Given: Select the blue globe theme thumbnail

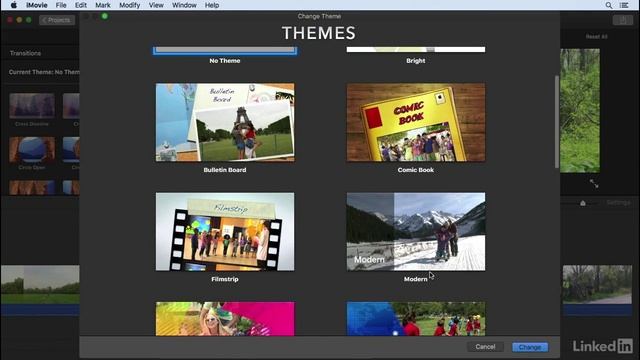Looking at the screenshot, I should (416, 319).
